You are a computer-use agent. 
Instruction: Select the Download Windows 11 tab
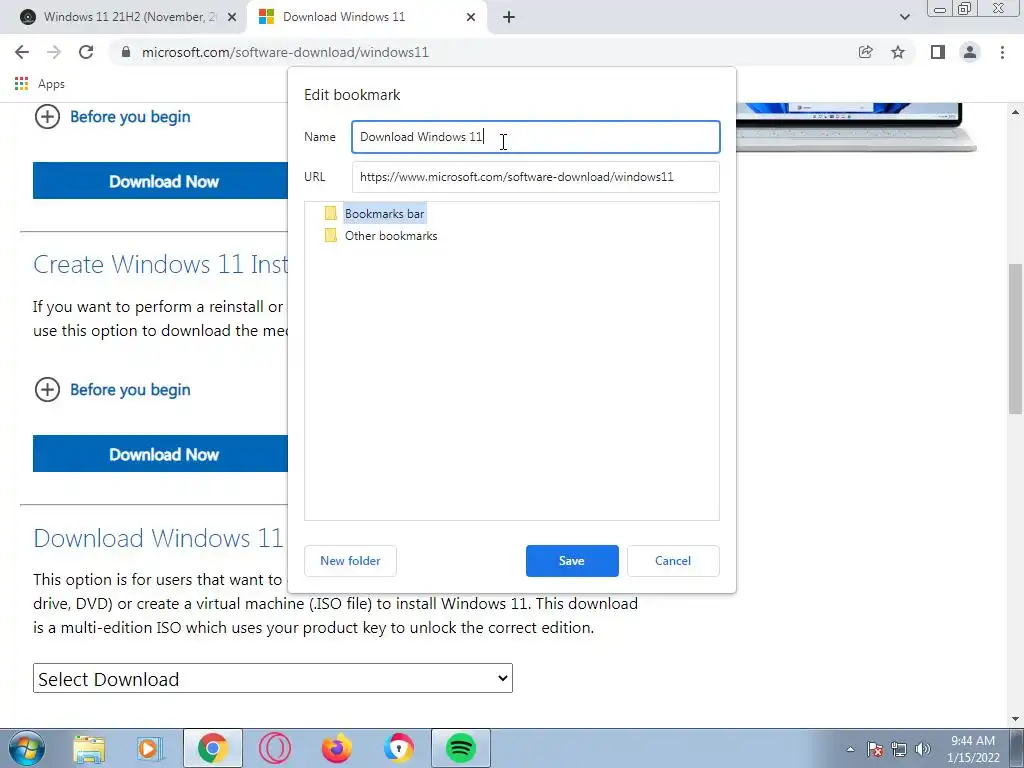click(368, 17)
